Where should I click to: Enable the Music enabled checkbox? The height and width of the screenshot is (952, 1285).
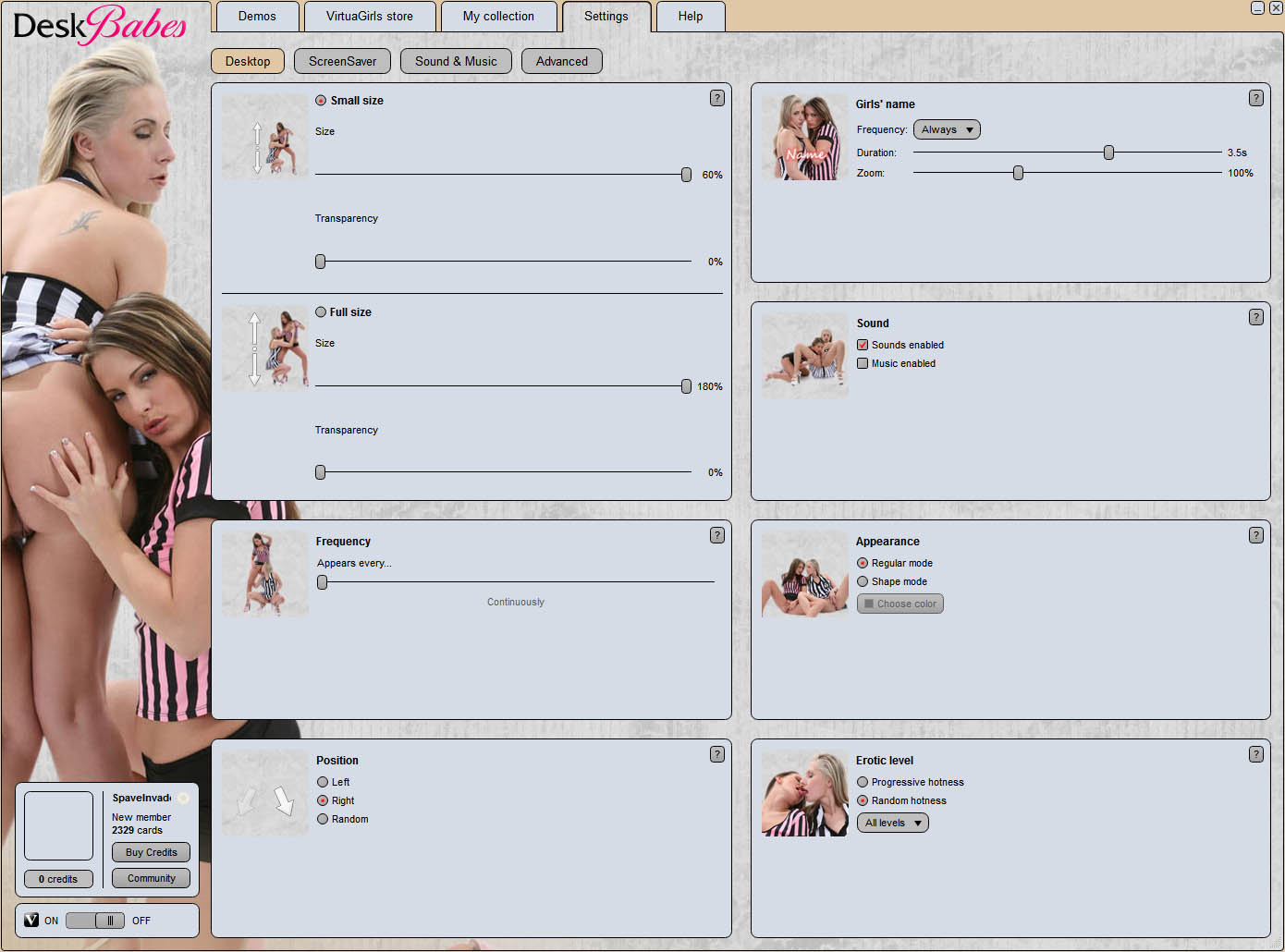tap(863, 363)
